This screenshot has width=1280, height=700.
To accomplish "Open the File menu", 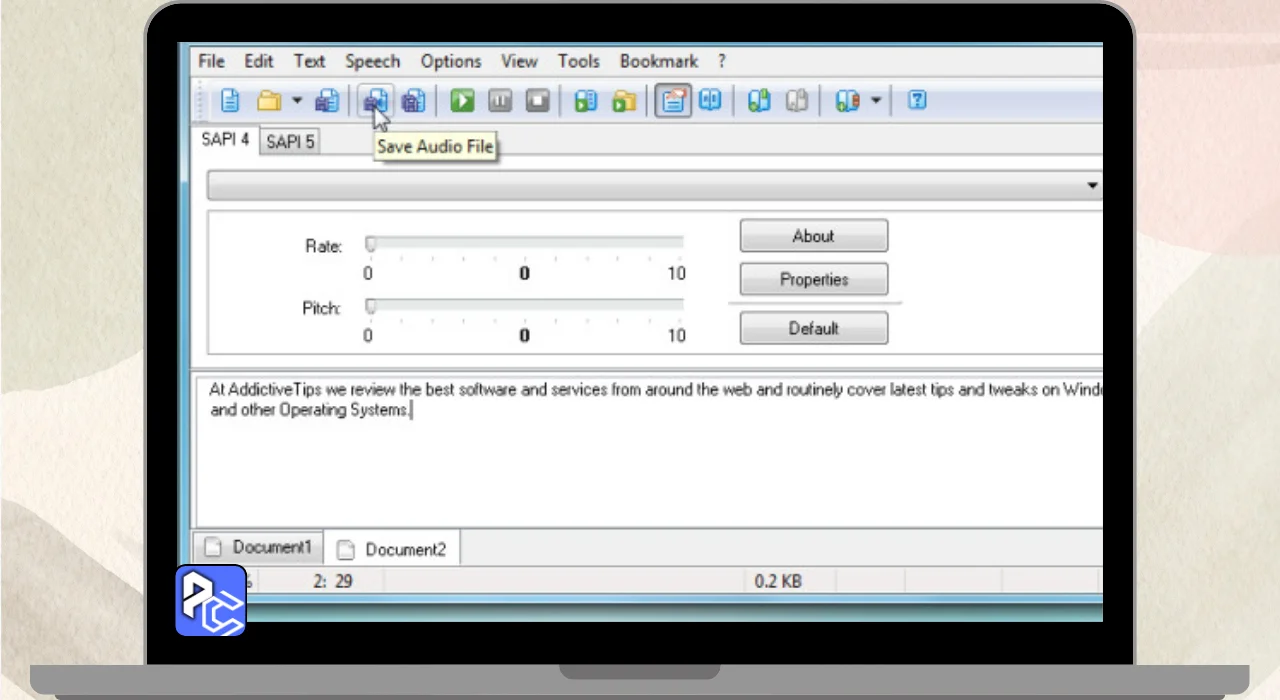I will (x=211, y=61).
